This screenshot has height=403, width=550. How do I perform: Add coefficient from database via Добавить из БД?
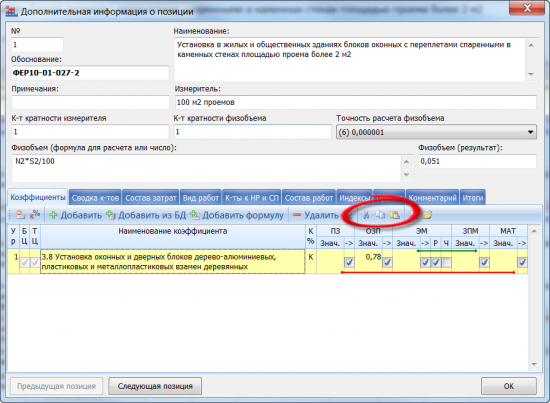click(x=146, y=215)
